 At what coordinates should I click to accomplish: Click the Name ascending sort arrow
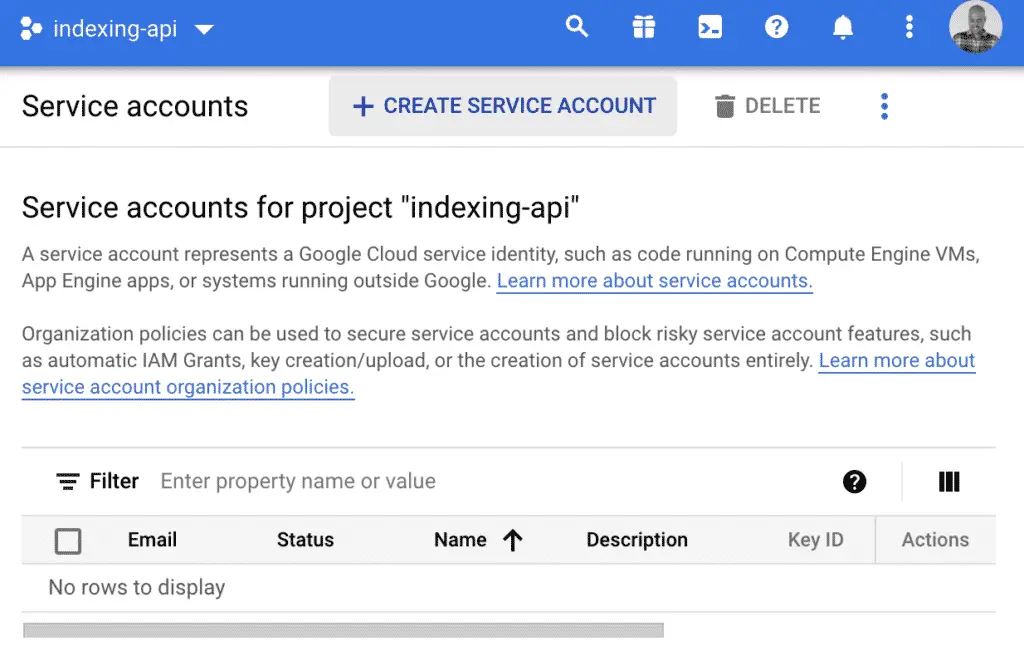(513, 540)
